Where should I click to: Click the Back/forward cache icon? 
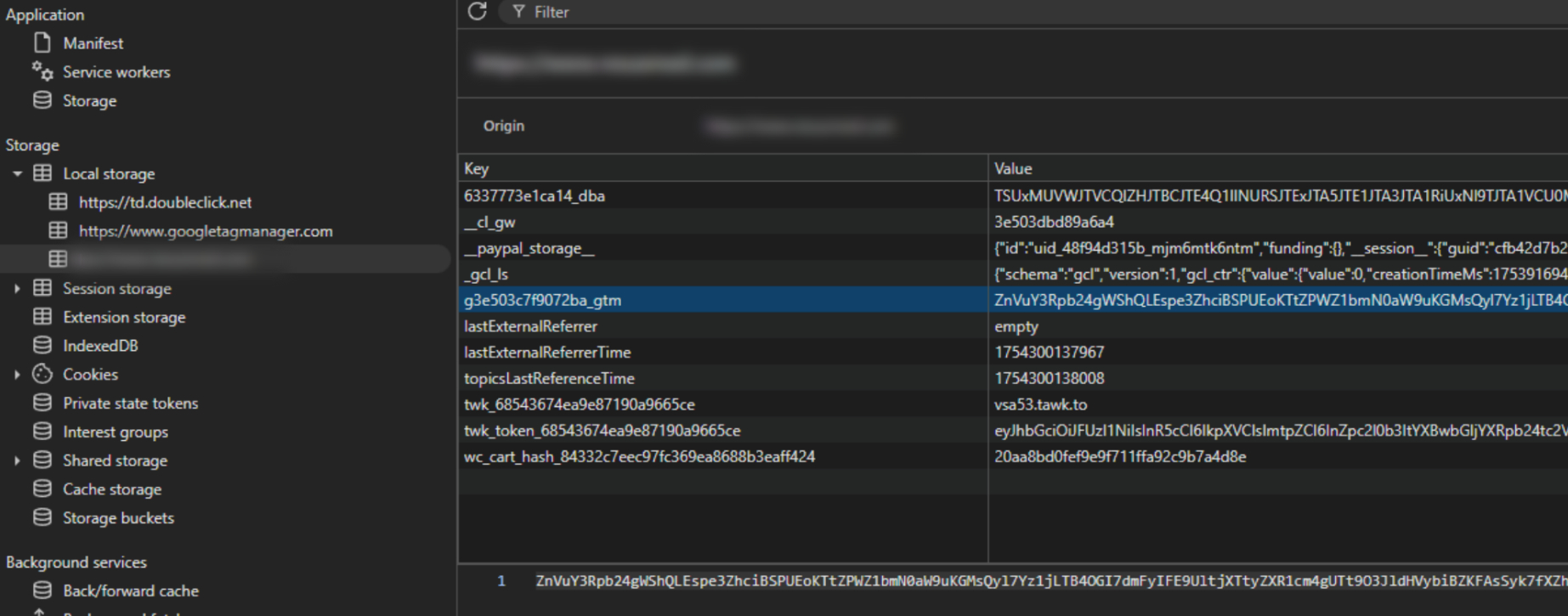tap(42, 591)
